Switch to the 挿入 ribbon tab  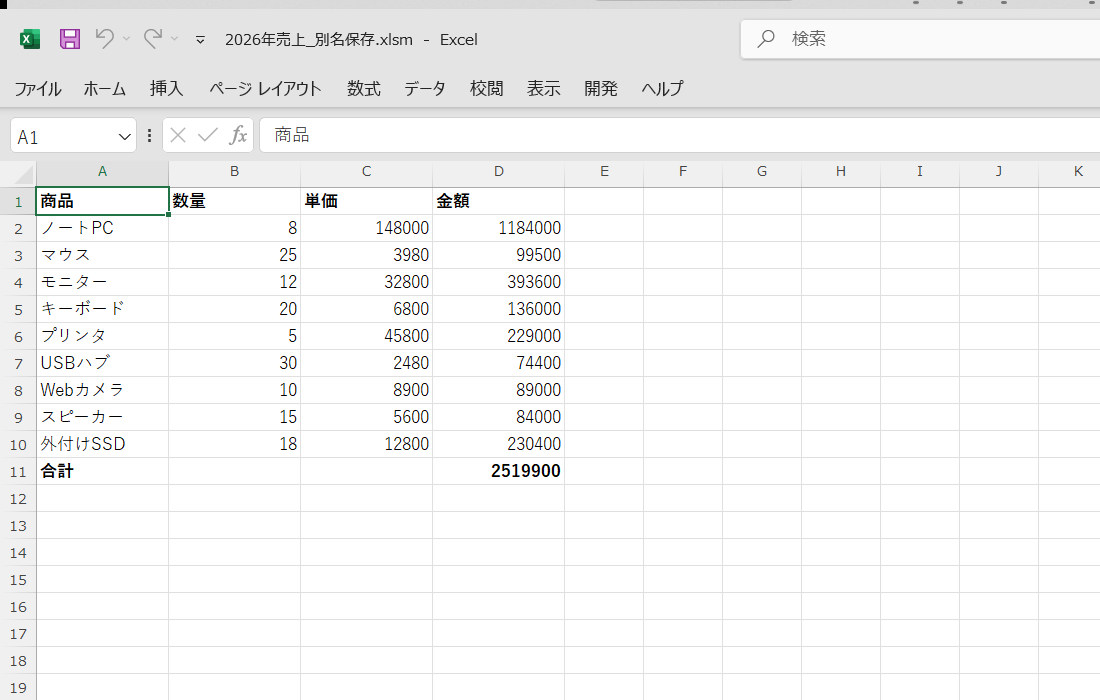[166, 88]
